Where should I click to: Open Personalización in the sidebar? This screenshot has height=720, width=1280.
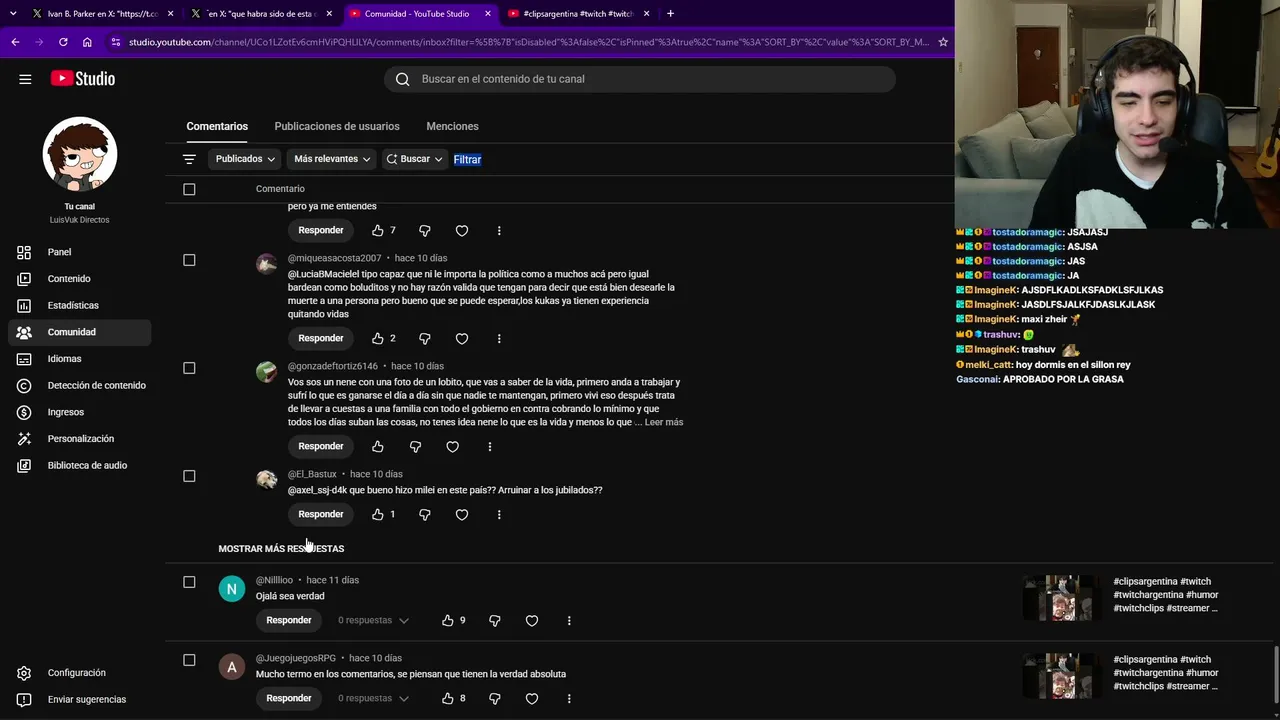[x=81, y=439]
